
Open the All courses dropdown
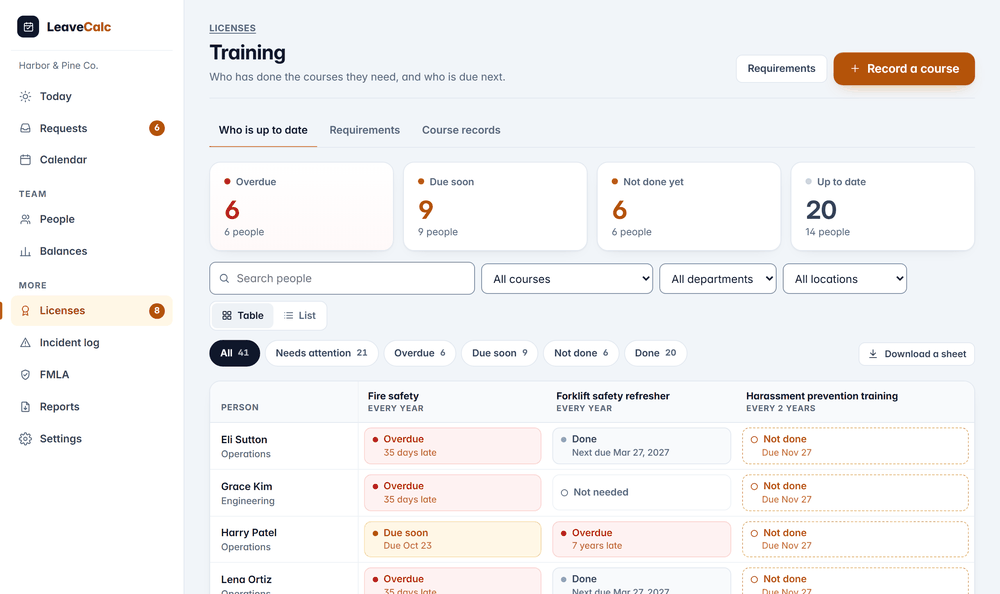567,279
